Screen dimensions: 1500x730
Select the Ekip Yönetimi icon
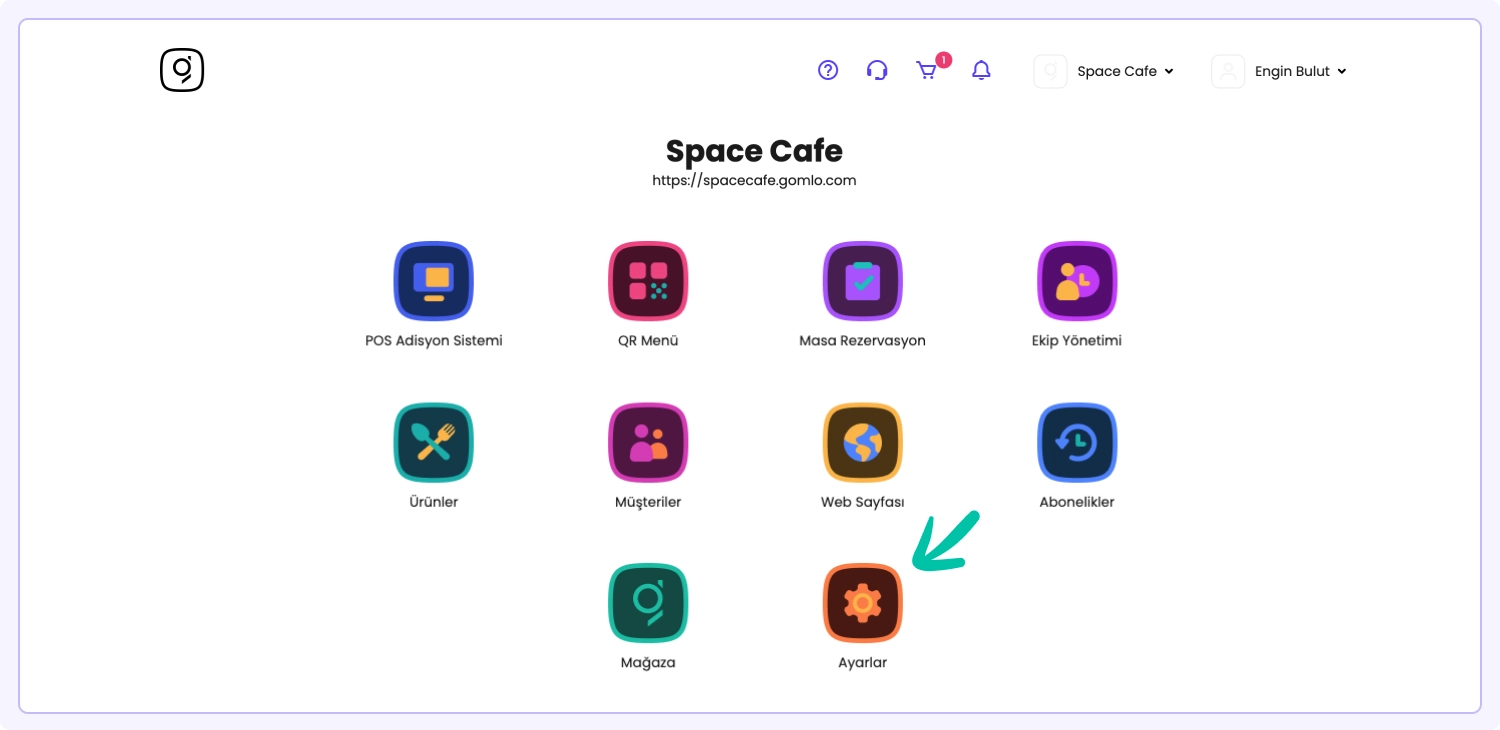pyautogui.click(x=1077, y=281)
